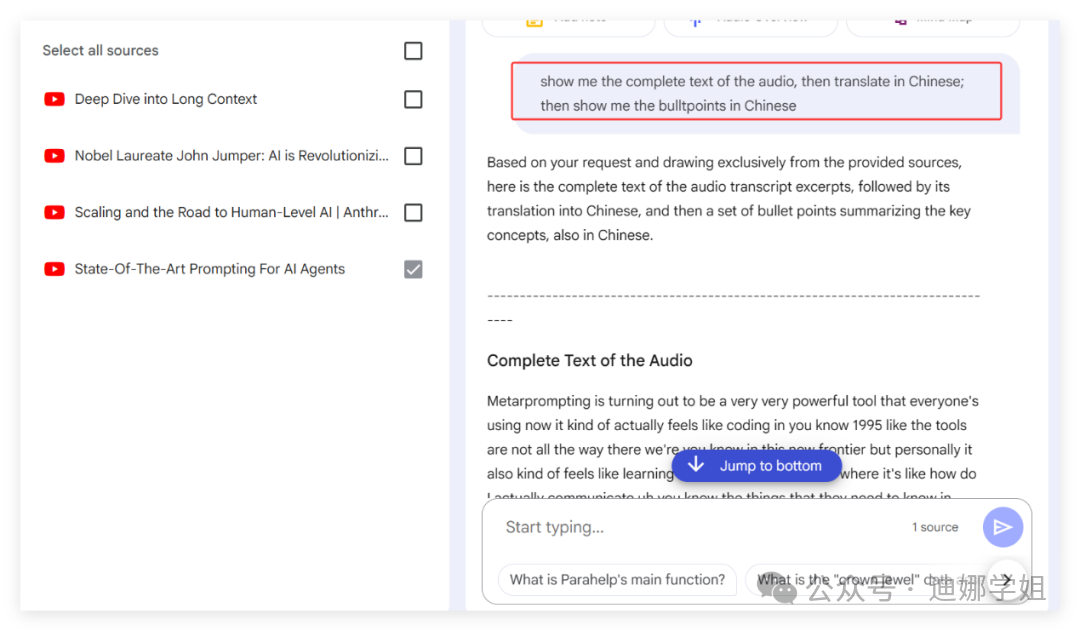Click the send arrow button
The image size is (1080, 631).
tap(1002, 527)
